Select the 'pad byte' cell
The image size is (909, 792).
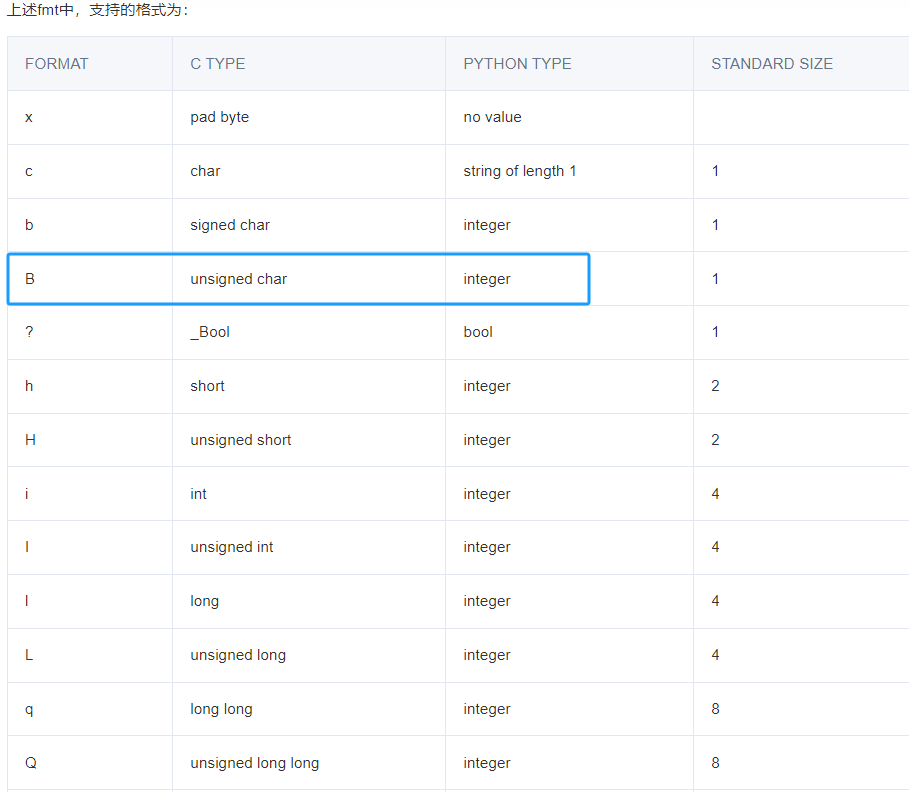click(x=220, y=117)
